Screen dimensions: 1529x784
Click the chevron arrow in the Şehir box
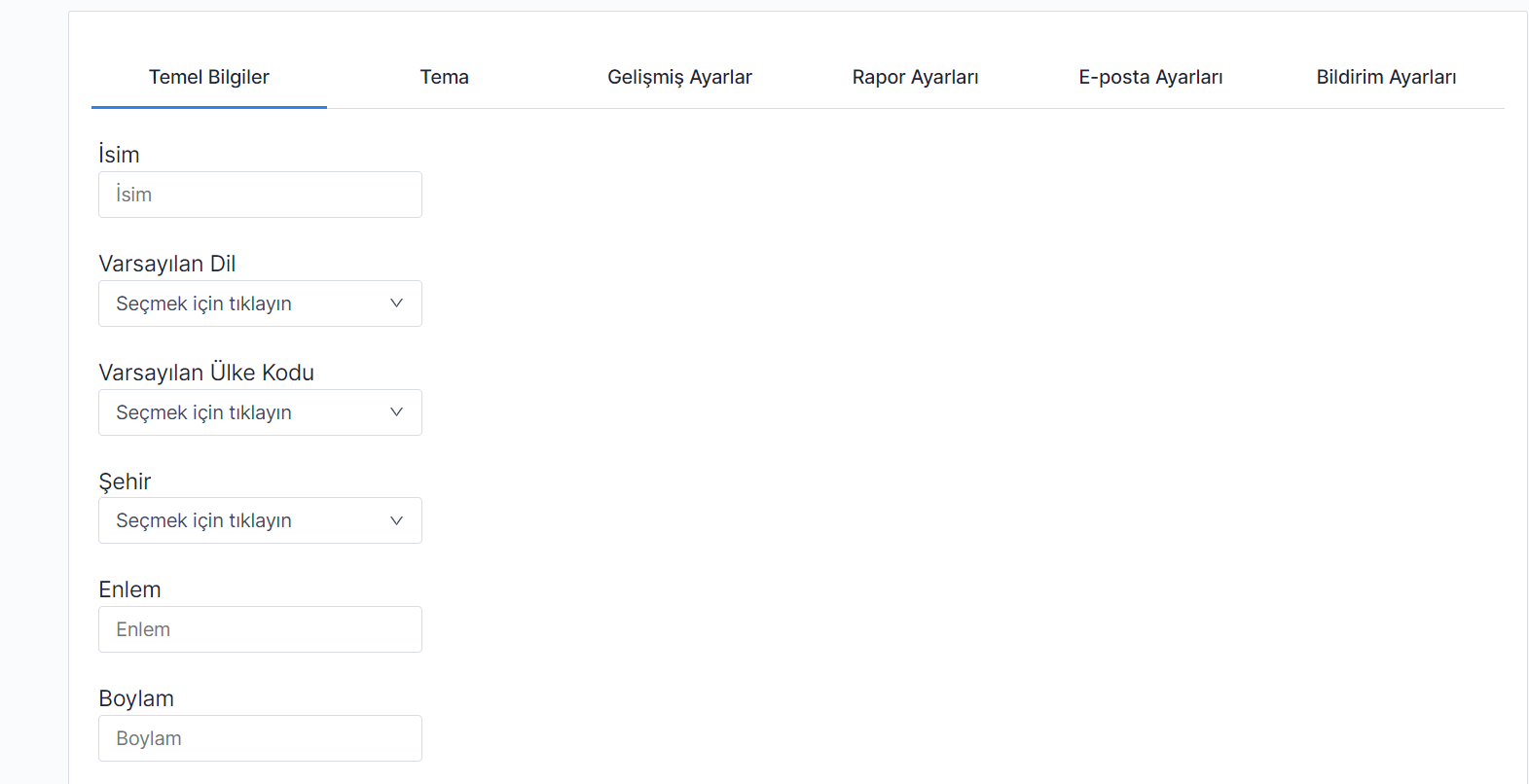(x=396, y=520)
